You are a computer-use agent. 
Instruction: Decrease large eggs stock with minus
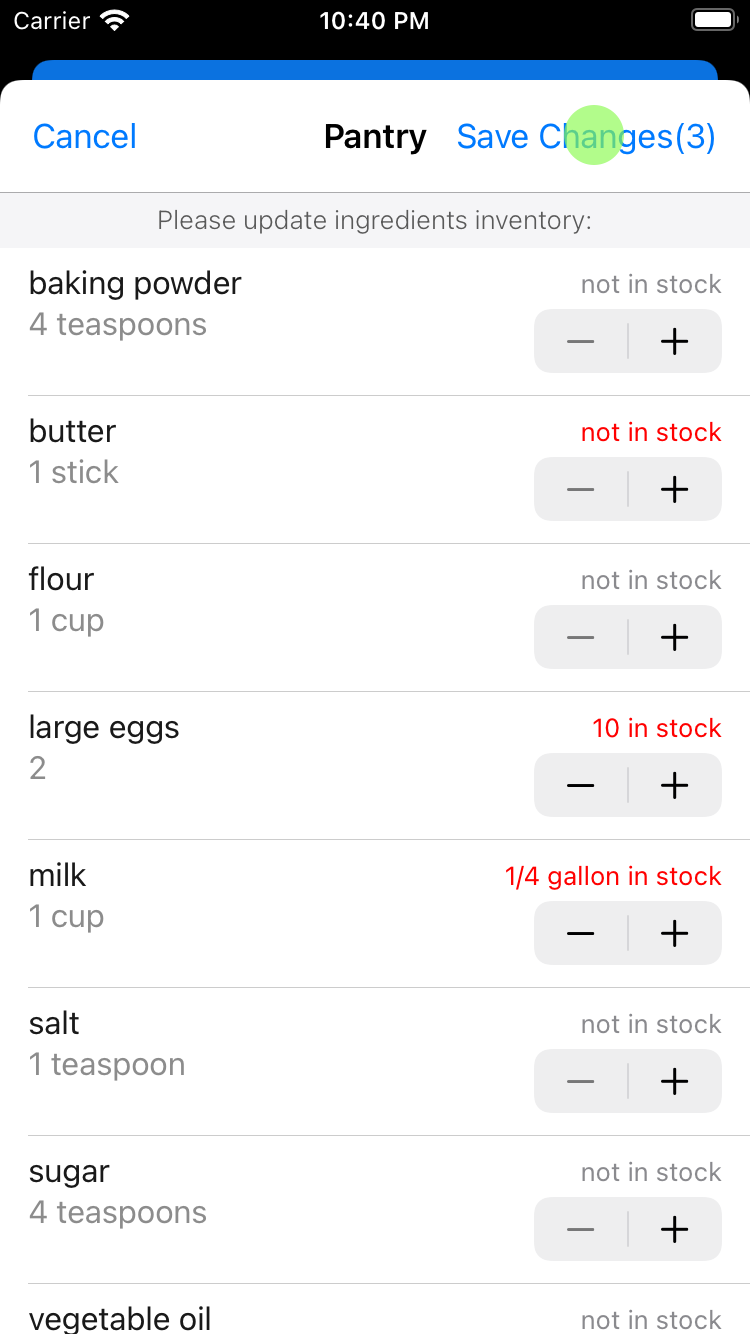pos(581,785)
